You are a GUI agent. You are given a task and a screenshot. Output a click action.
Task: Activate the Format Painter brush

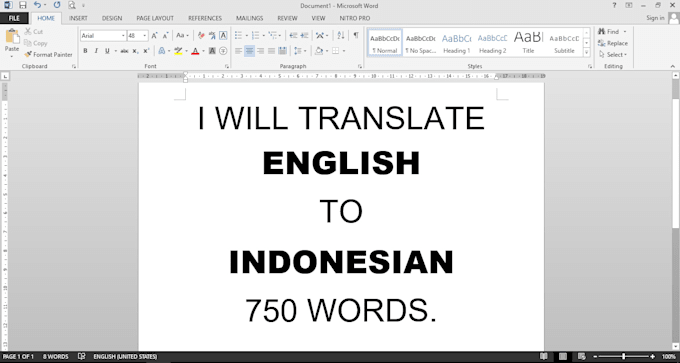point(48,55)
